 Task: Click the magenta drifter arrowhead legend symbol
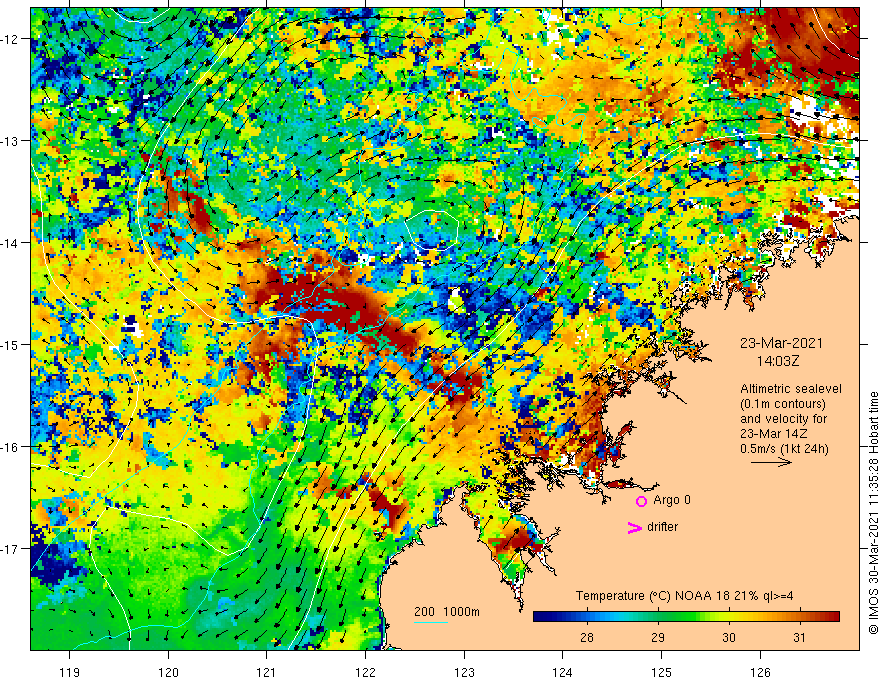(x=635, y=527)
